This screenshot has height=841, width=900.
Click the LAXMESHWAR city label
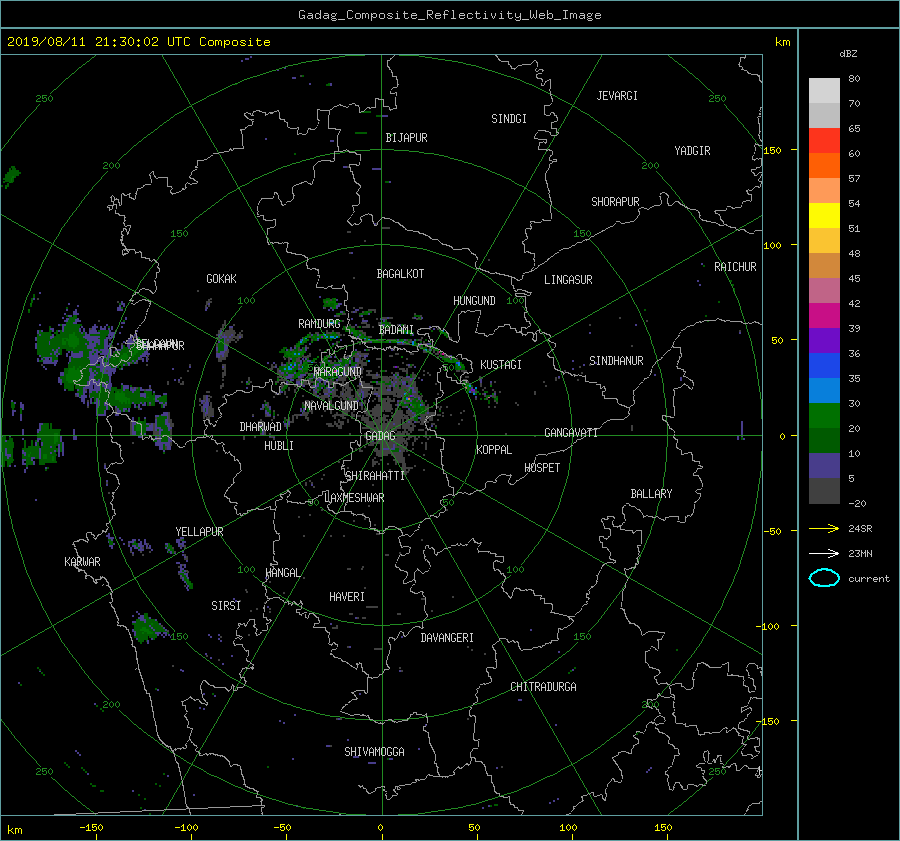[x=354, y=498]
